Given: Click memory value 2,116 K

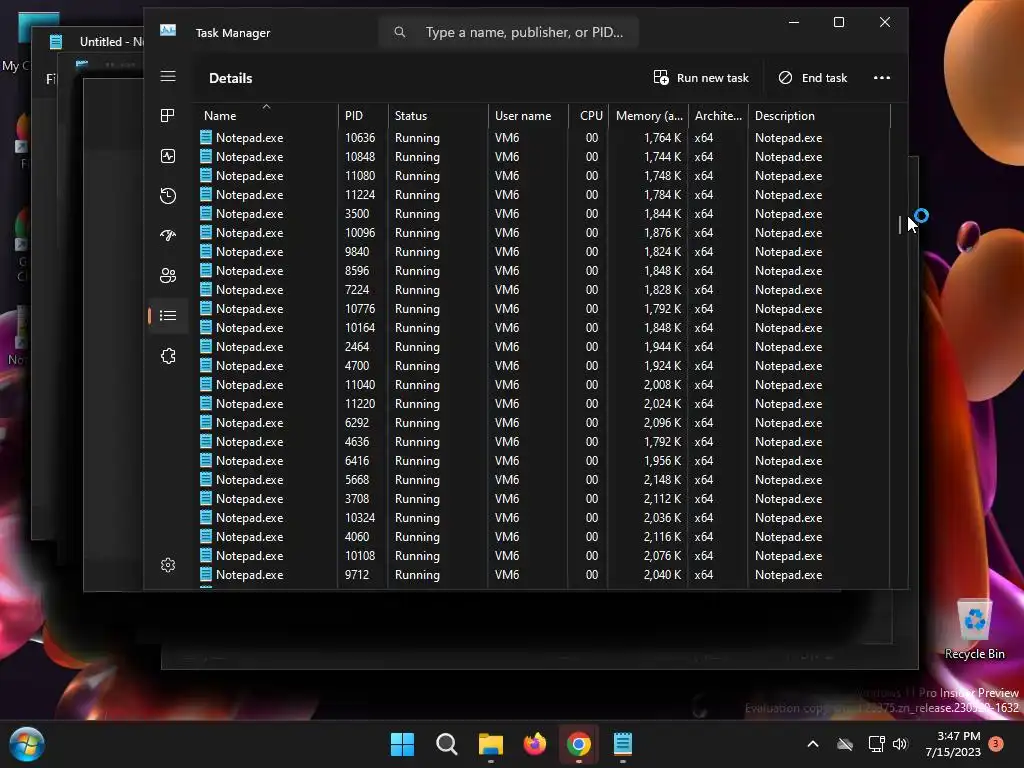Looking at the screenshot, I should [x=662, y=536].
